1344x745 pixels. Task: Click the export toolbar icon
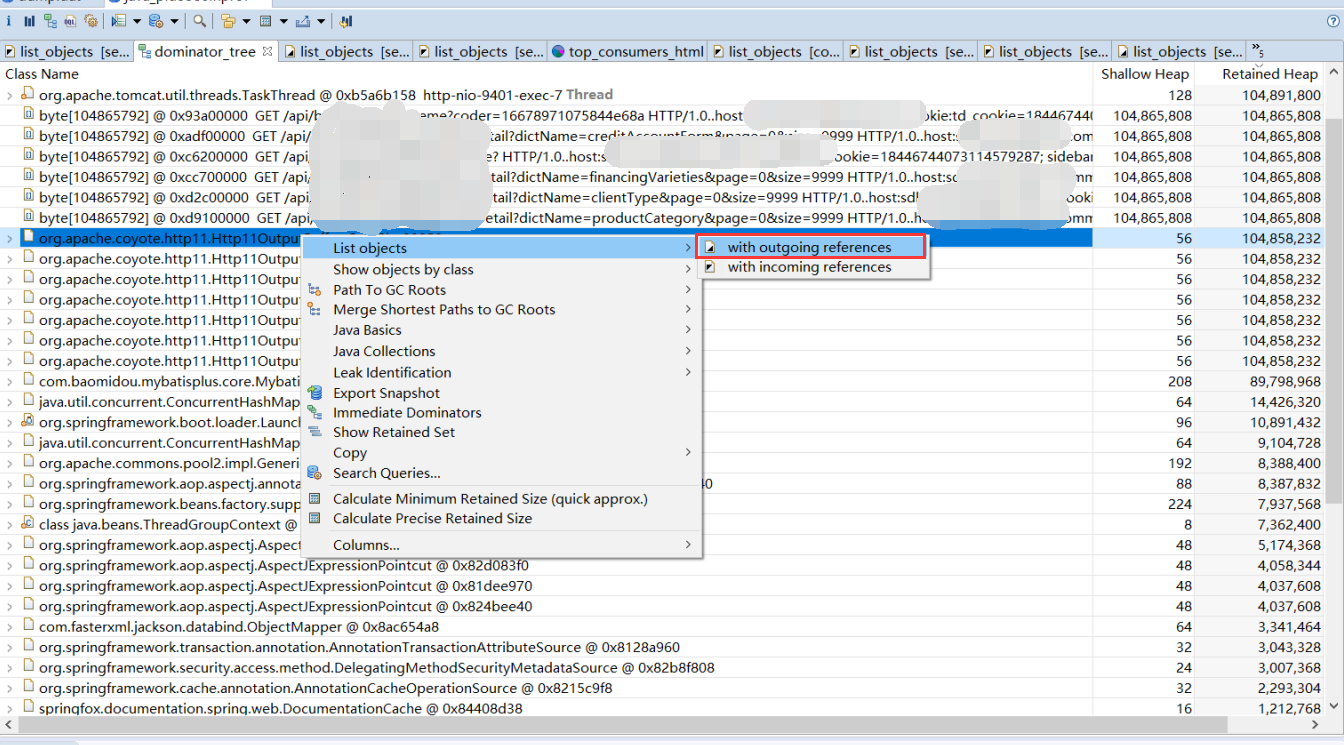point(303,20)
